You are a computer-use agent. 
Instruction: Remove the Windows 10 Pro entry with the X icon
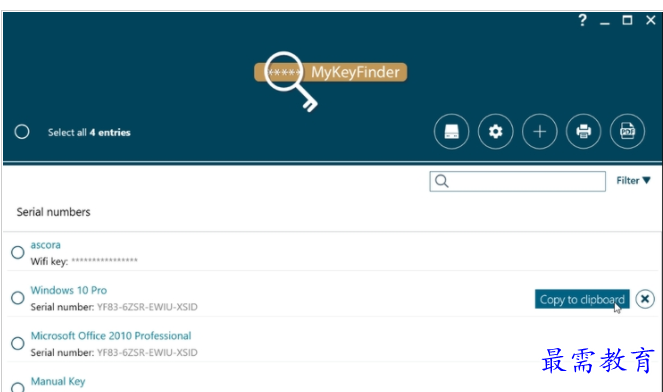point(645,299)
